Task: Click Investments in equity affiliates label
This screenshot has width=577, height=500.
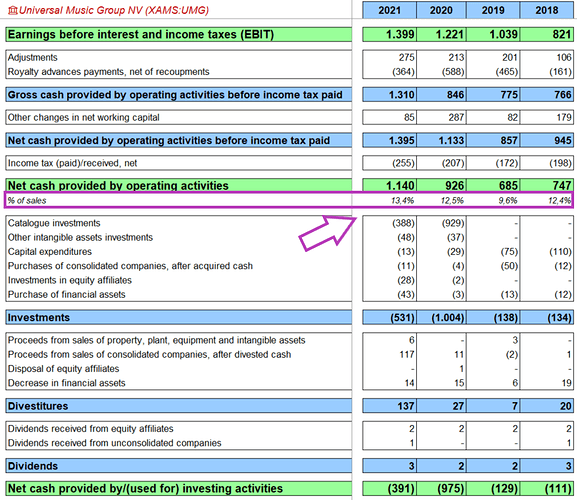Action: pos(70,280)
